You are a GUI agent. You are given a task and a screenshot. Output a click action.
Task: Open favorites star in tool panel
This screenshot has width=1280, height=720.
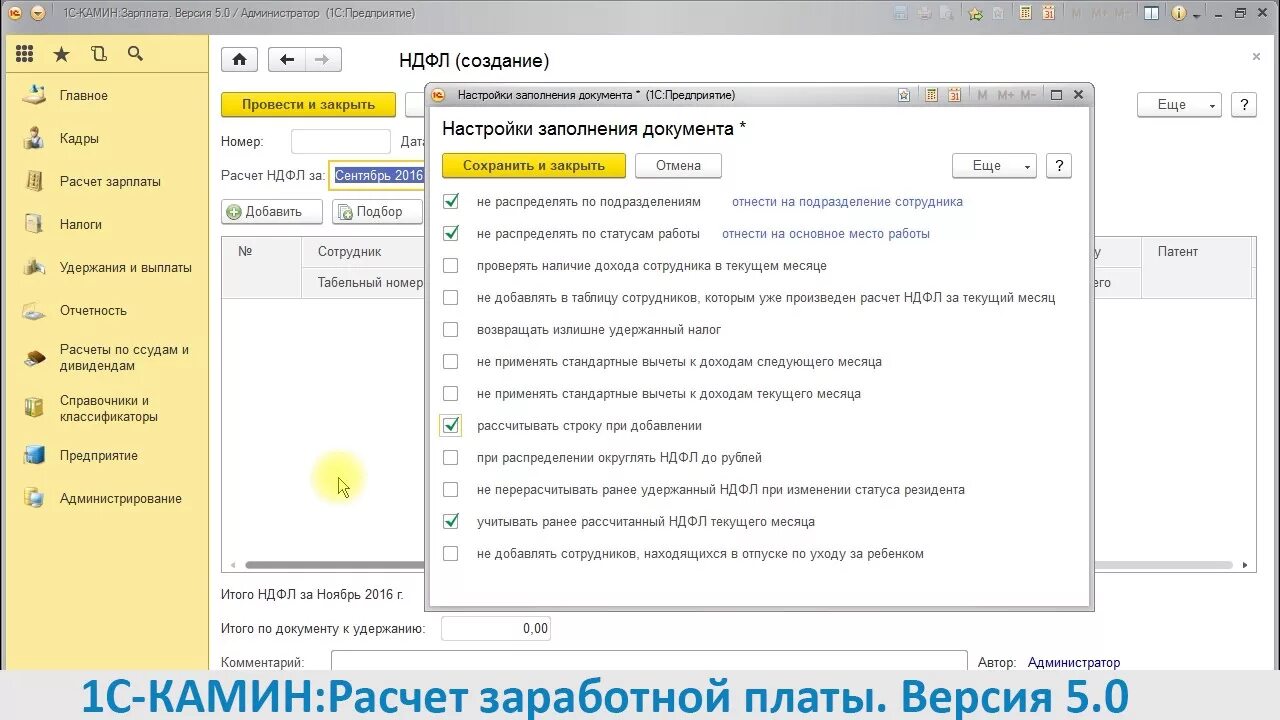[61, 54]
